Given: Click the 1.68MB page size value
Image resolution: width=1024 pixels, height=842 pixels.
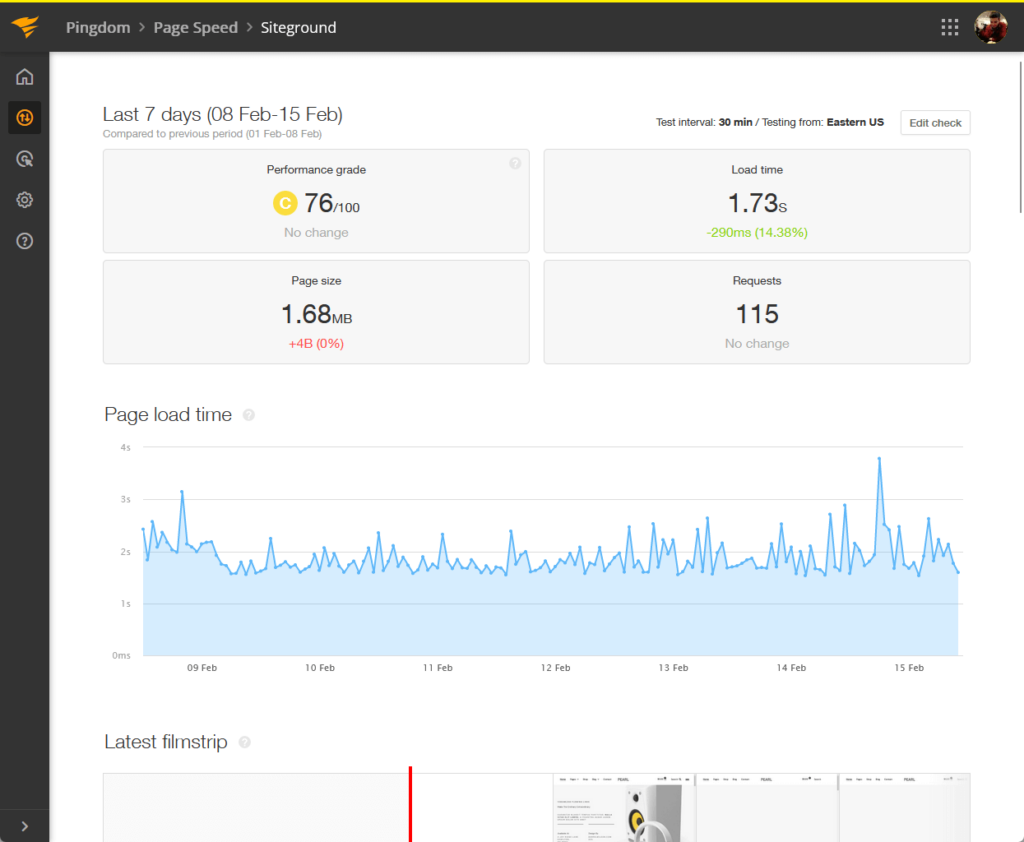Looking at the screenshot, I should (316, 314).
